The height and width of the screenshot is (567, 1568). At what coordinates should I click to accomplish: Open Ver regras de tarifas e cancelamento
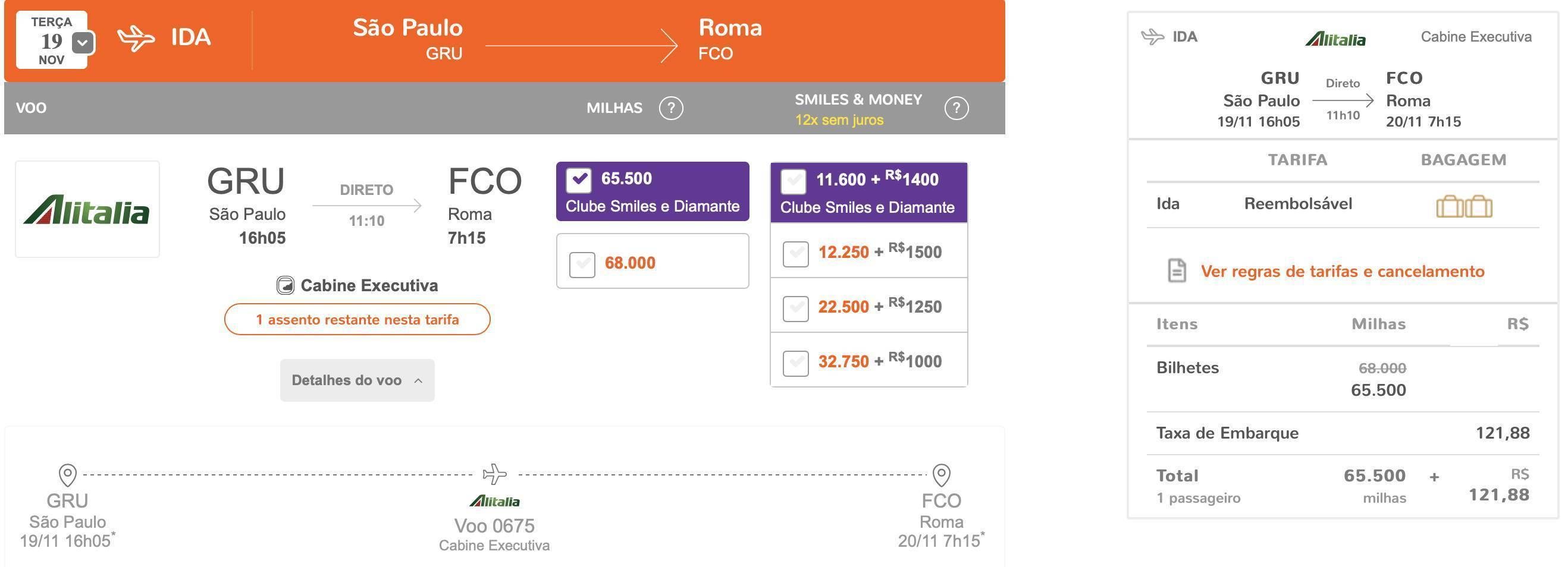[1342, 272]
